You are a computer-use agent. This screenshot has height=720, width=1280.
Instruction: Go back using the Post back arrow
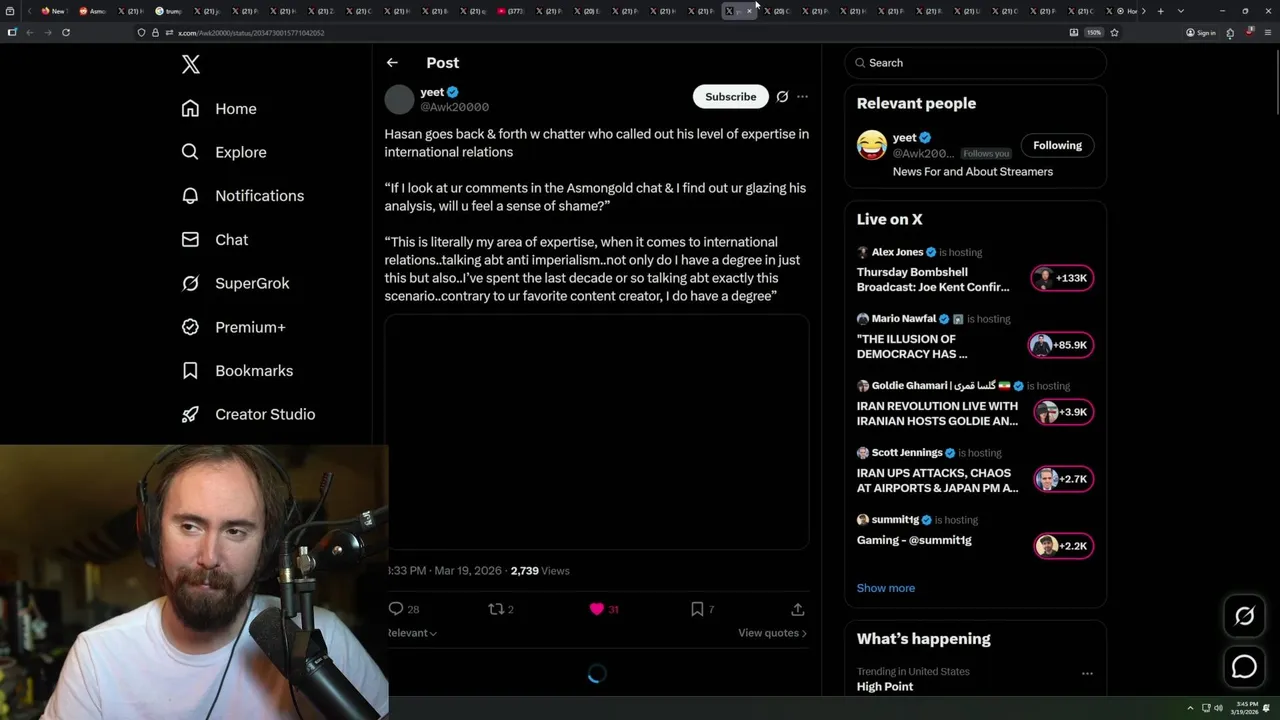click(392, 62)
